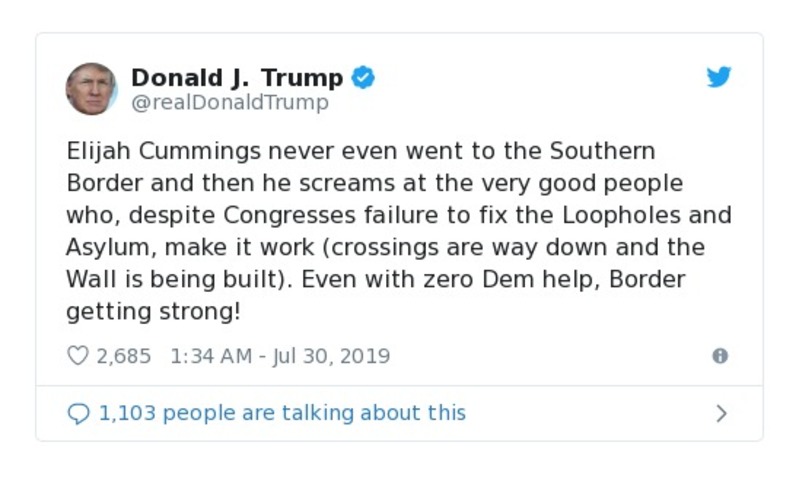The image size is (799, 490).
Task: Click the Twitter info icon
Action: [x=719, y=356]
